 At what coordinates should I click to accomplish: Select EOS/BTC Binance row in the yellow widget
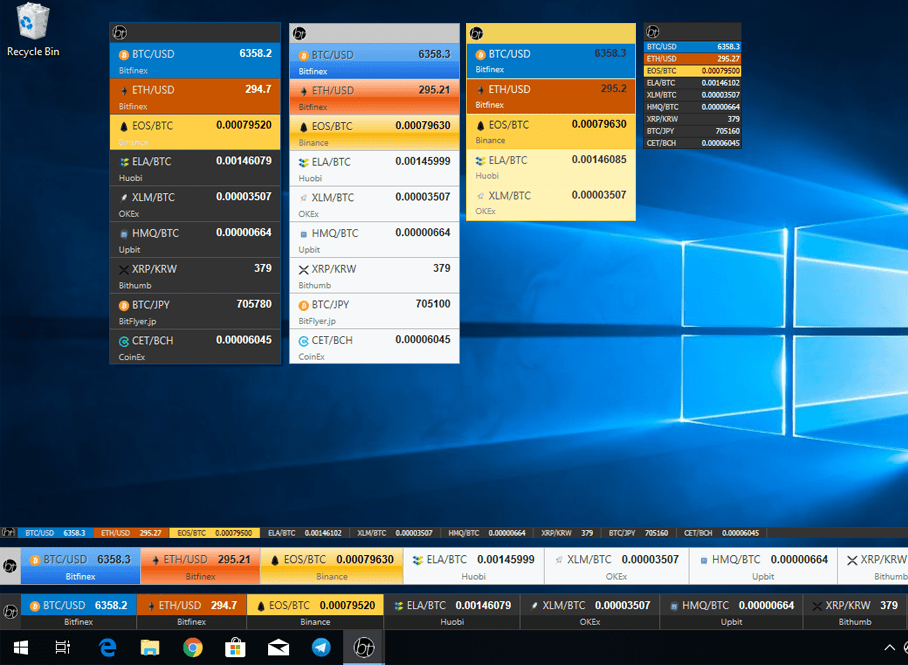(550, 132)
